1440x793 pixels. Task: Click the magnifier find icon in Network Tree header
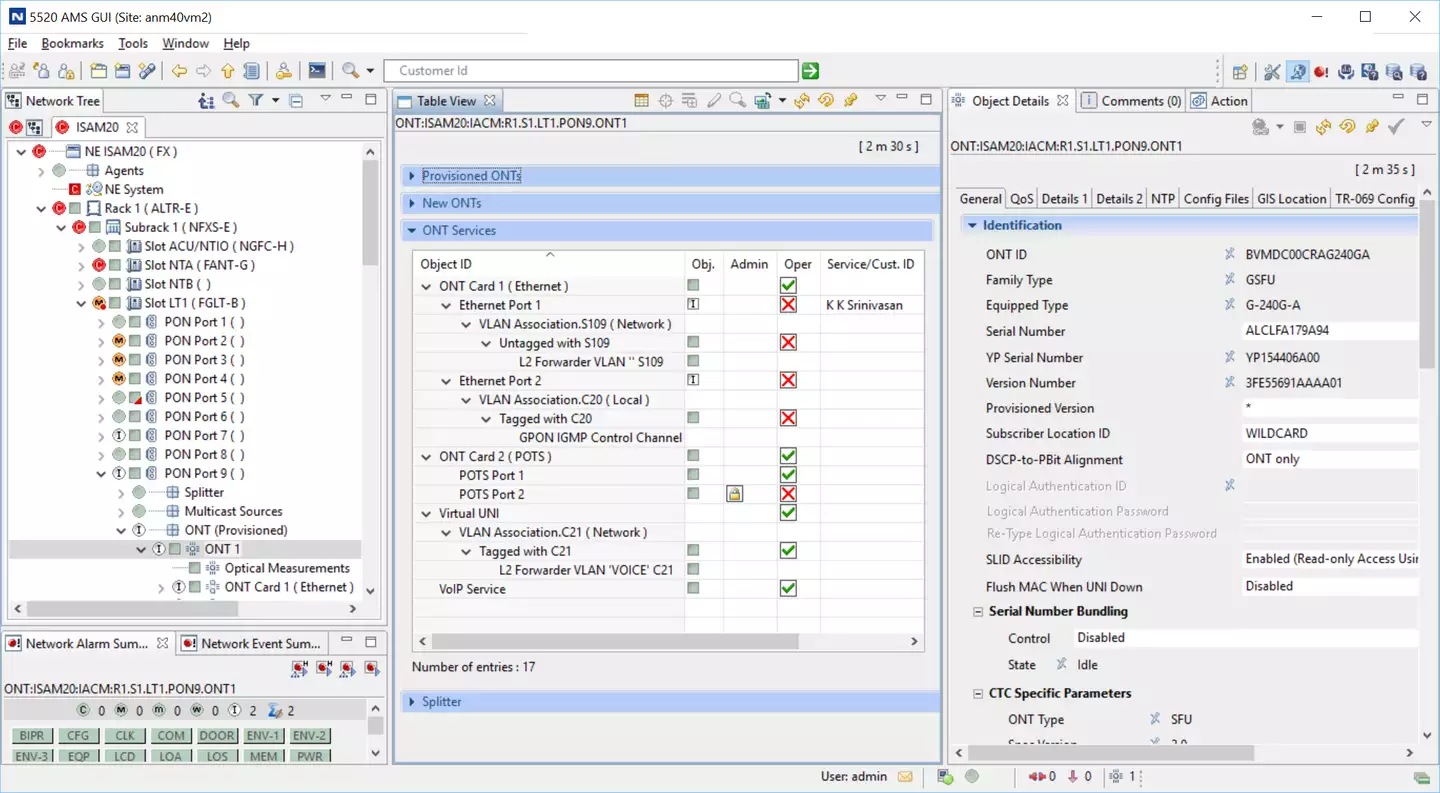pyautogui.click(x=231, y=100)
